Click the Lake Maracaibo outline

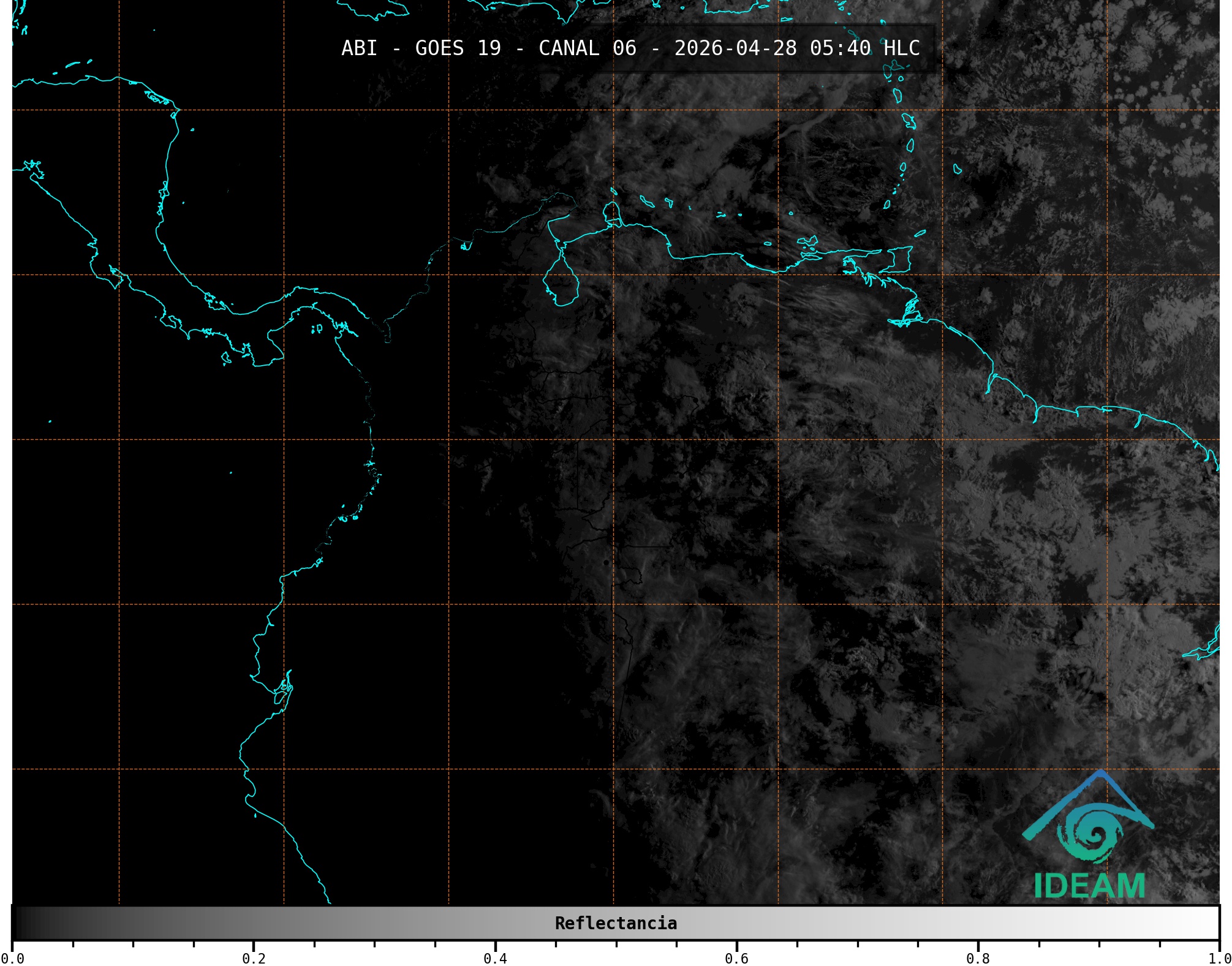[x=561, y=282]
